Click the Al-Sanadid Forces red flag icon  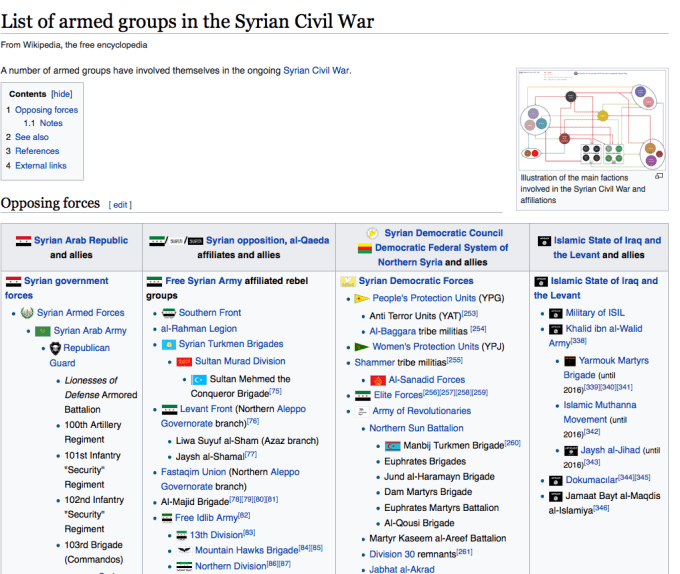[378, 380]
